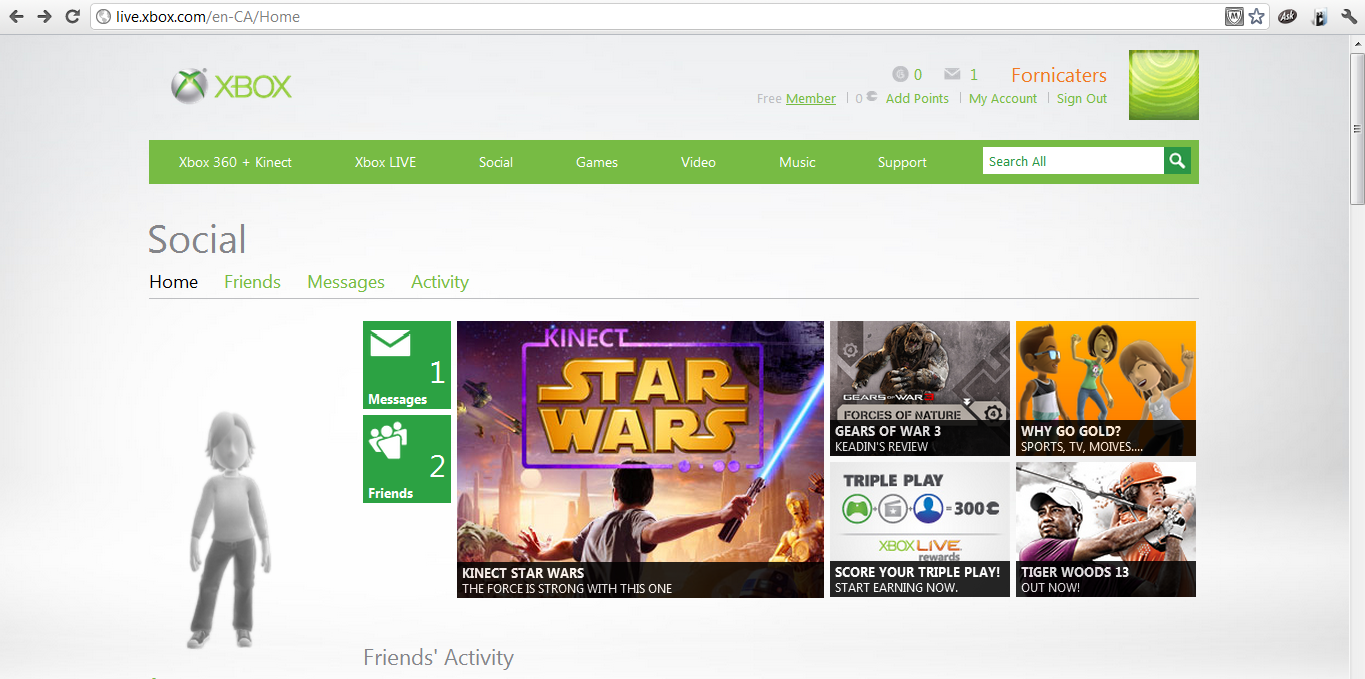The image size is (1365, 679).
Task: Open the Xbox LIVE menu
Action: click(385, 162)
